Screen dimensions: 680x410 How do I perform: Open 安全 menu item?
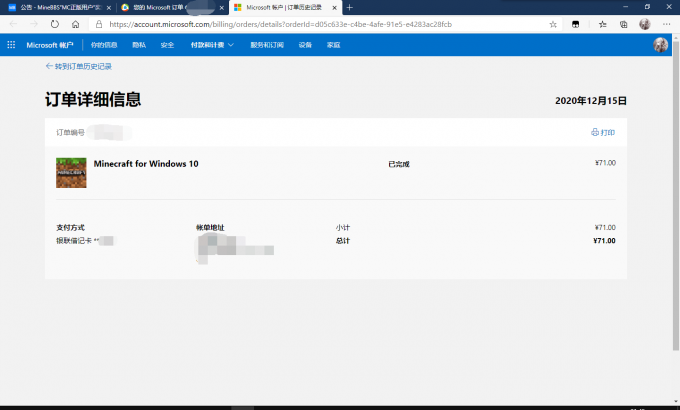pyautogui.click(x=167, y=45)
